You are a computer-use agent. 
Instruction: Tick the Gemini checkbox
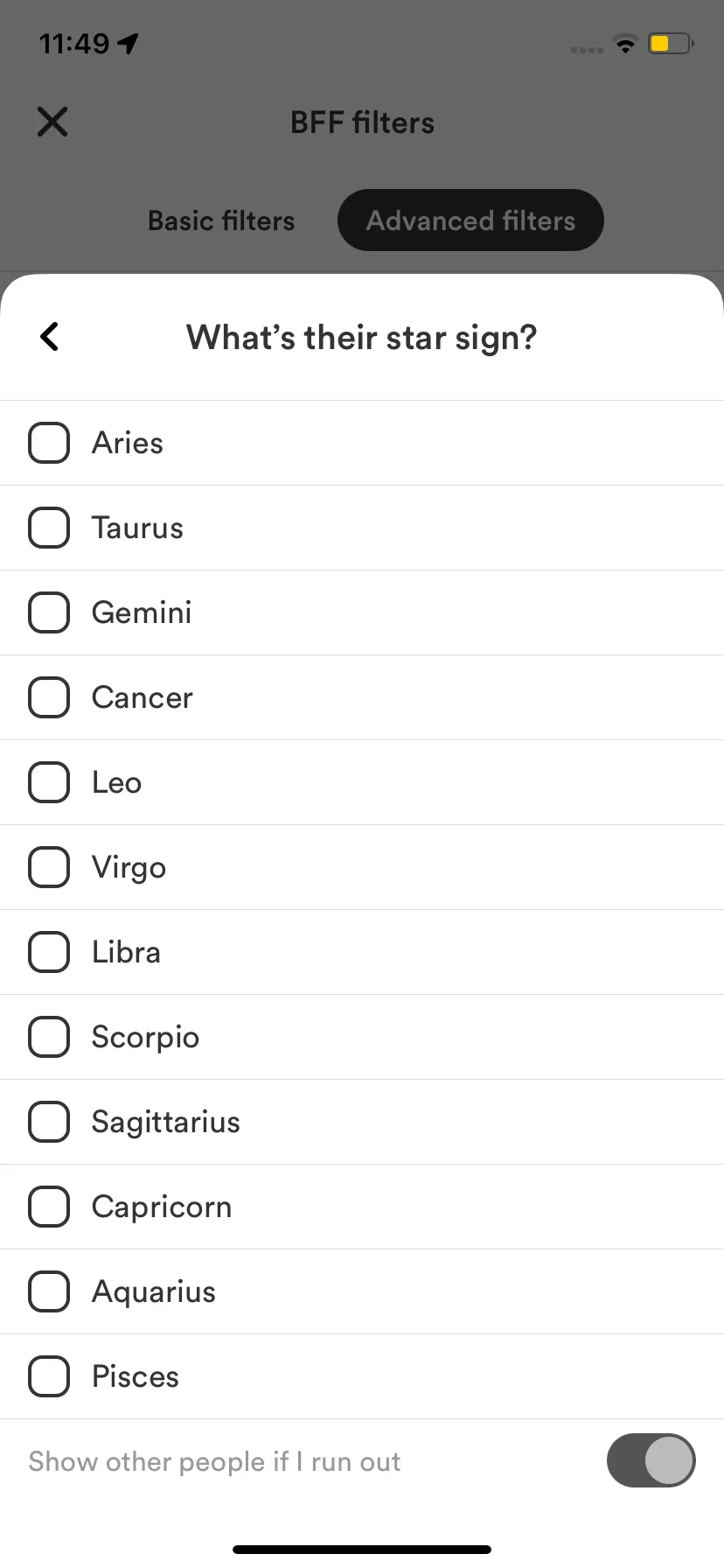[49, 612]
